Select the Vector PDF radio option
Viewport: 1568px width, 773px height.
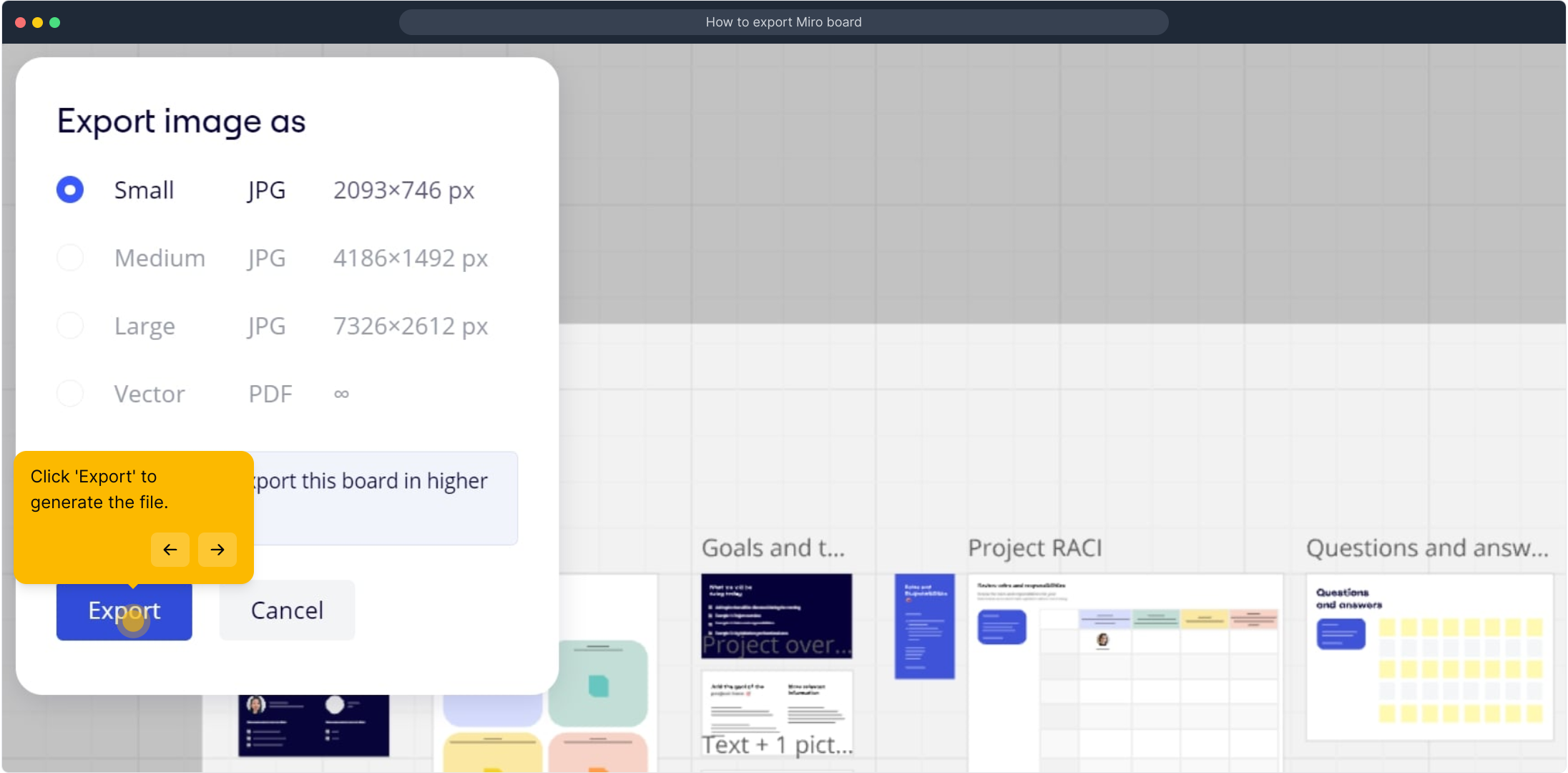click(x=70, y=394)
